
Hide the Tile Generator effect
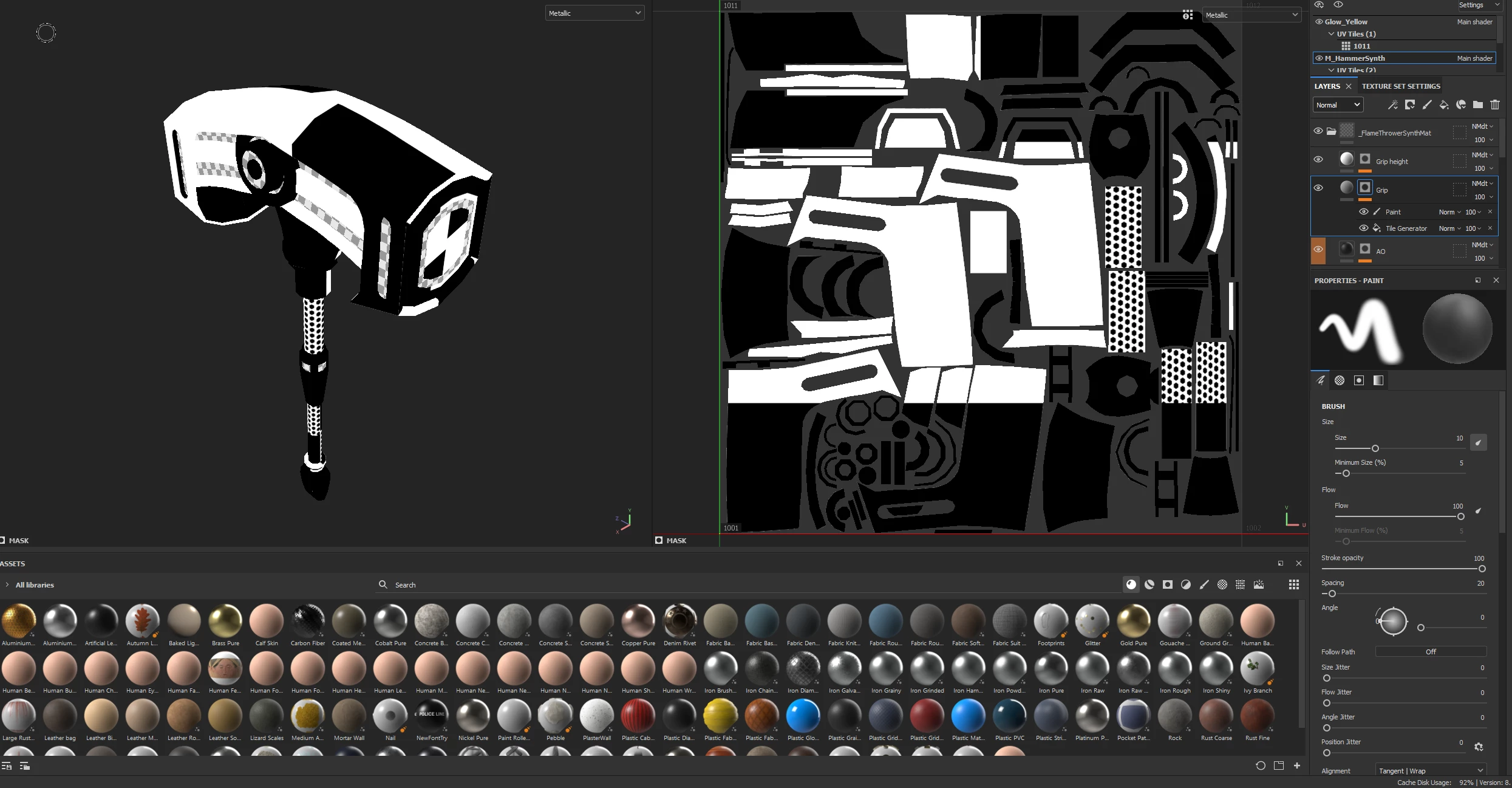(1363, 228)
